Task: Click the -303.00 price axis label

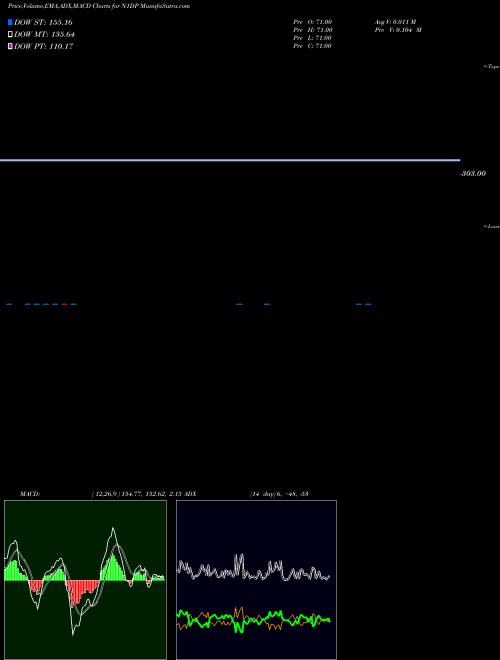Action: pyautogui.click(x=473, y=173)
